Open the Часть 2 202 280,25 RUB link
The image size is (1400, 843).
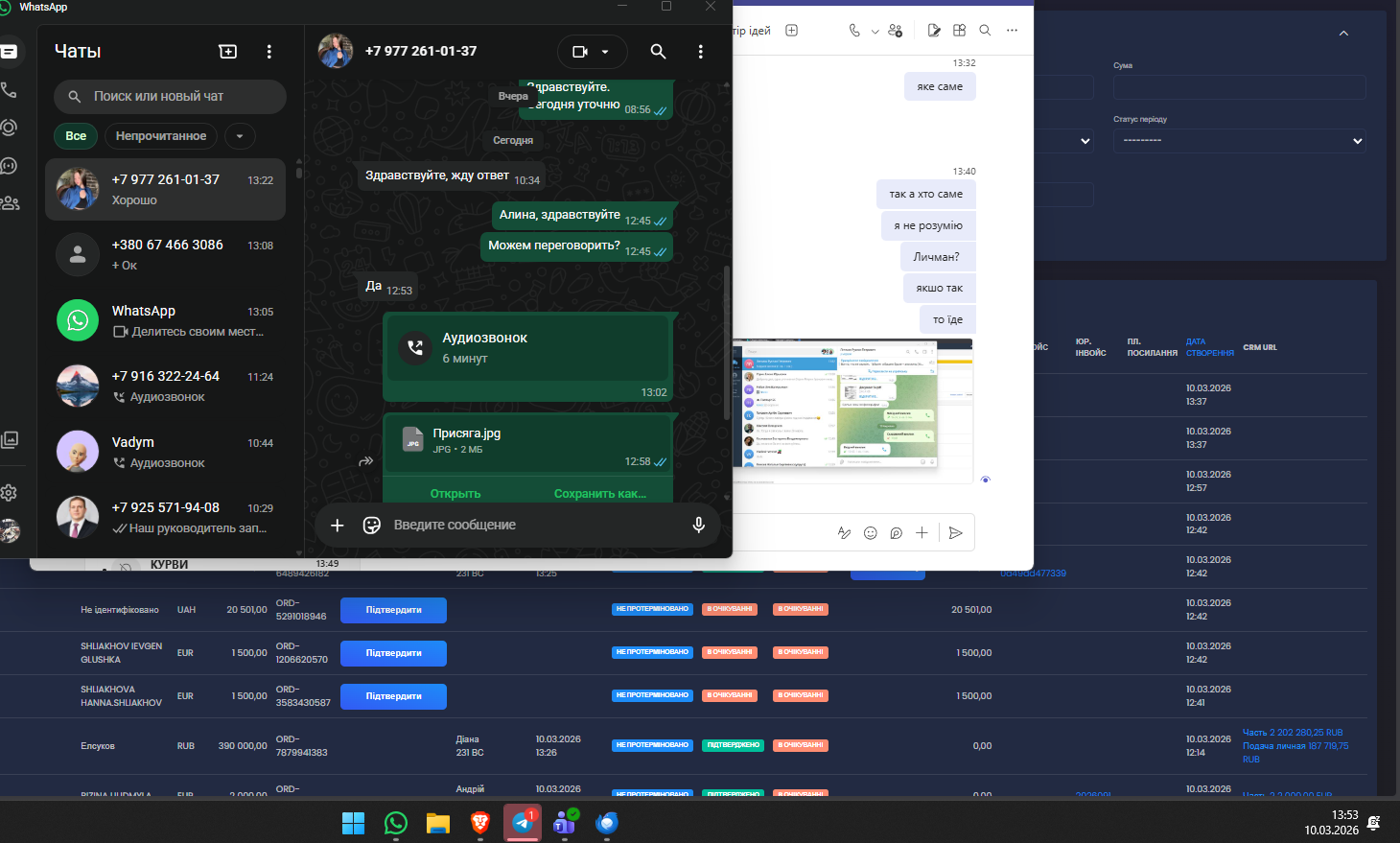click(1293, 733)
